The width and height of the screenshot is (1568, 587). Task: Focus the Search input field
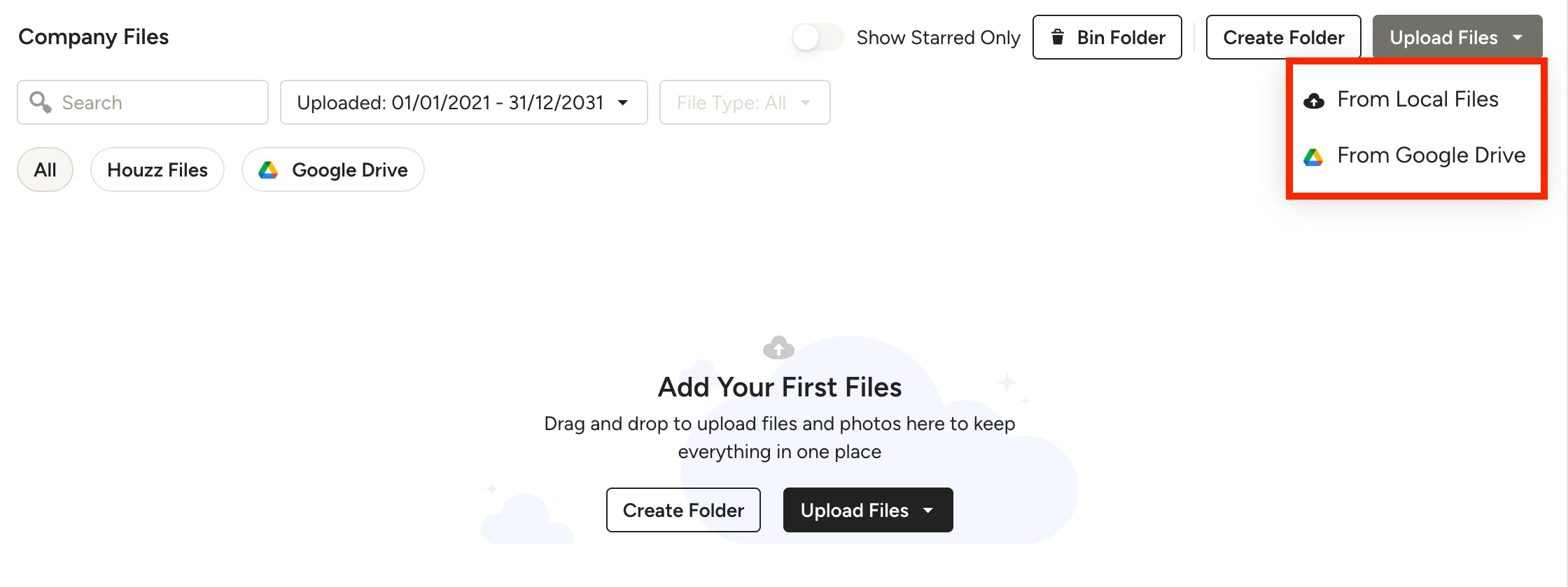[x=143, y=102]
